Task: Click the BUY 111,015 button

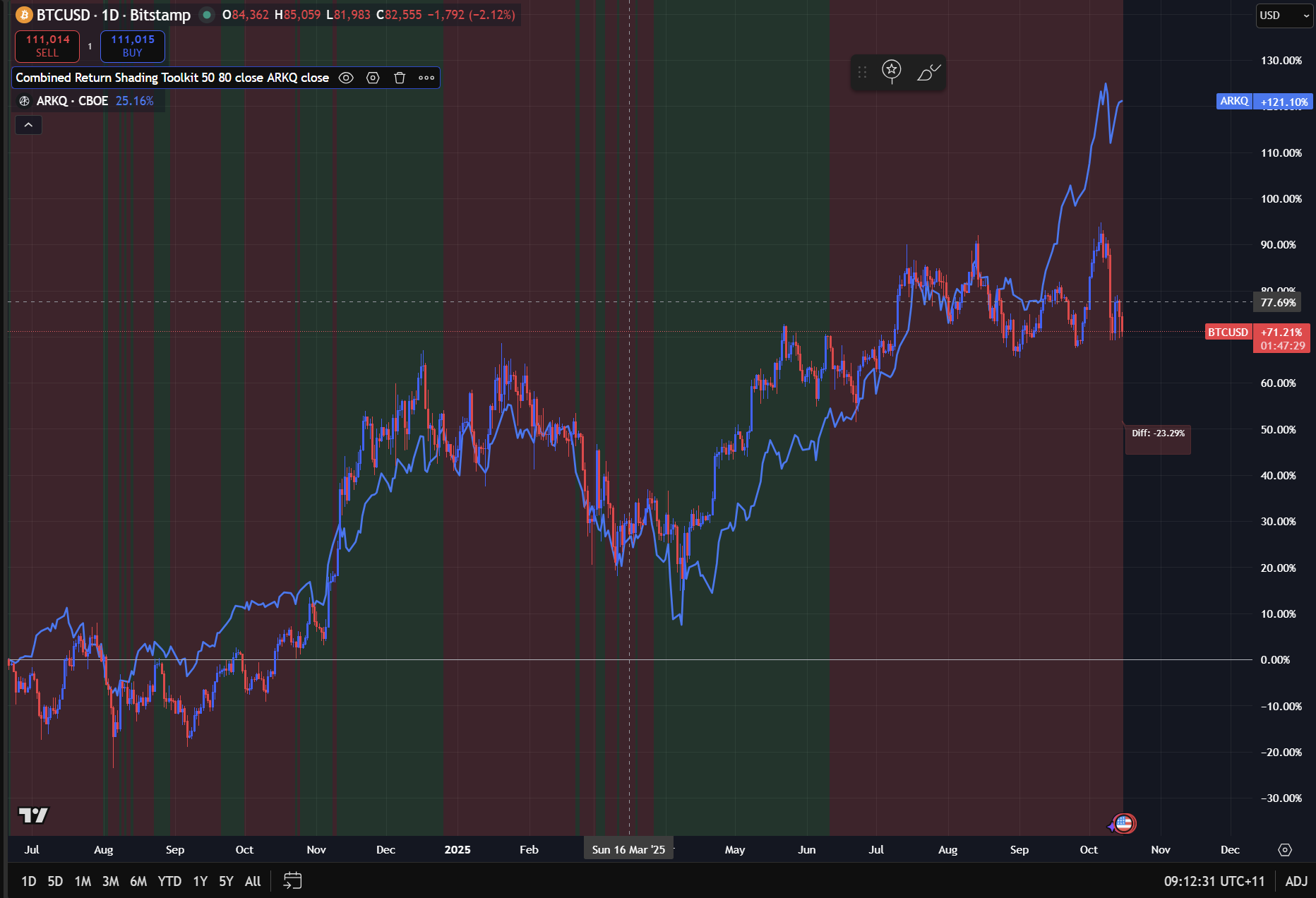Action: click(x=133, y=46)
